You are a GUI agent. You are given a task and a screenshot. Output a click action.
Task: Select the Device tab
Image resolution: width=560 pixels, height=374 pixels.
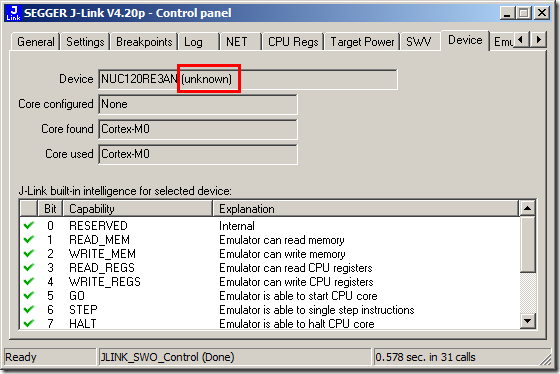[x=465, y=40]
